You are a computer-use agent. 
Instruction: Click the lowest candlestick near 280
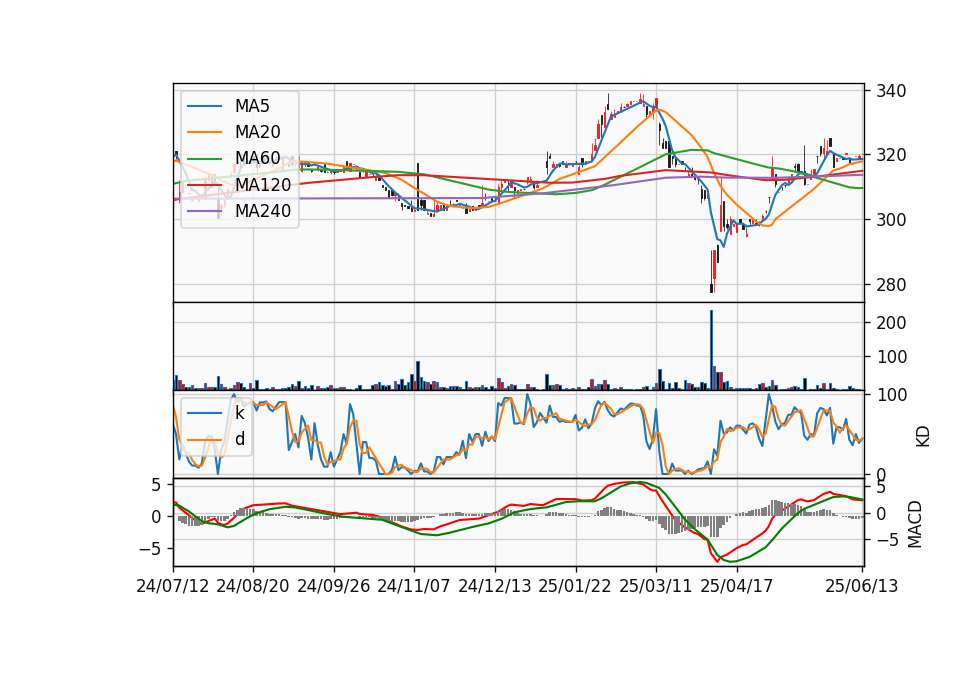coord(711,272)
